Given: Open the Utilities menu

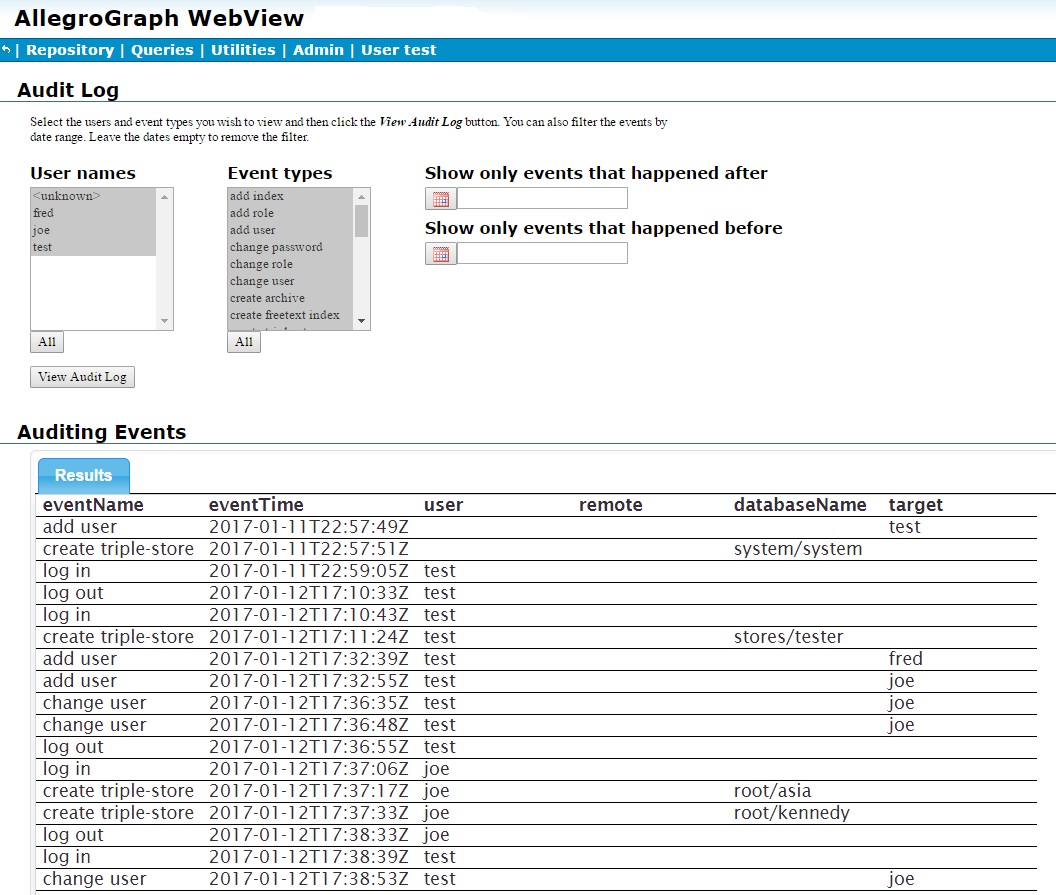Looking at the screenshot, I should (243, 49).
